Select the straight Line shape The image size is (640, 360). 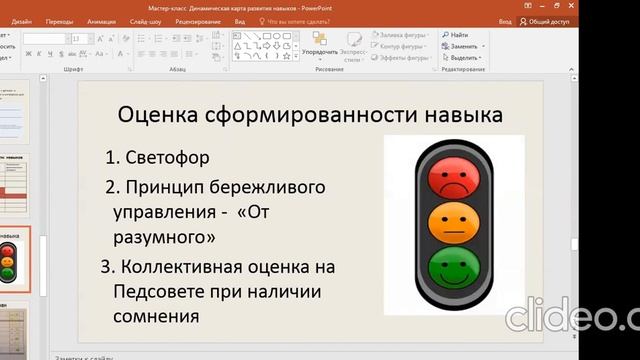pos(247,36)
